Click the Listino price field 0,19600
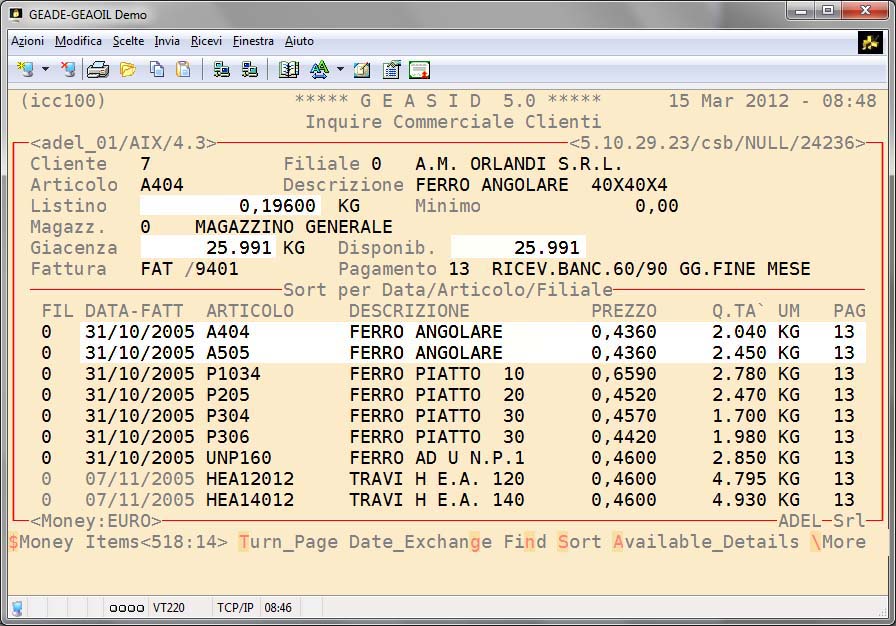This screenshot has height=626, width=896. coord(229,206)
